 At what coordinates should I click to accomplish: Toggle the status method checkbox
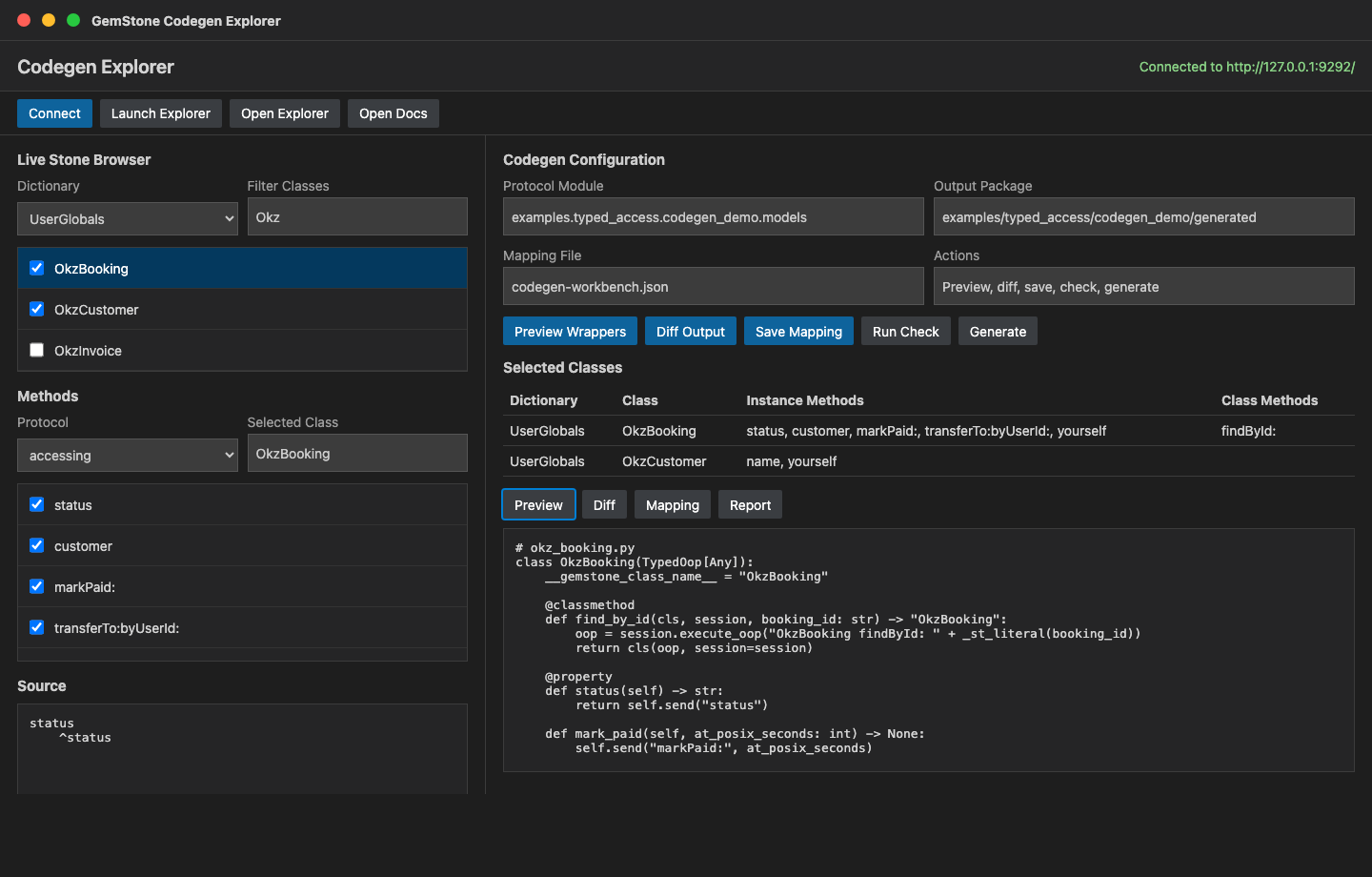[36, 504]
